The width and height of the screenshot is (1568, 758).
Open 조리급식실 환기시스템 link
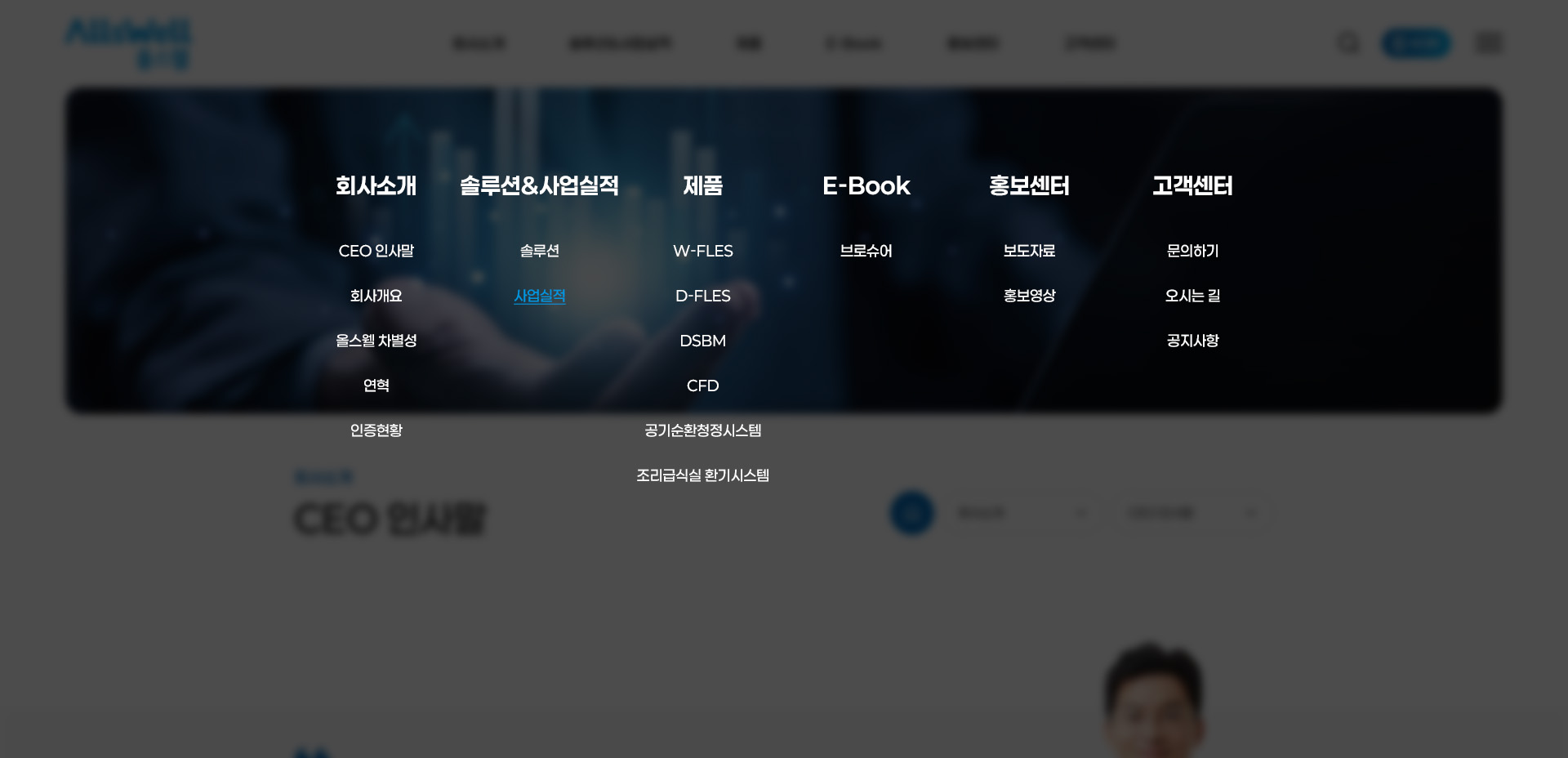(x=702, y=475)
